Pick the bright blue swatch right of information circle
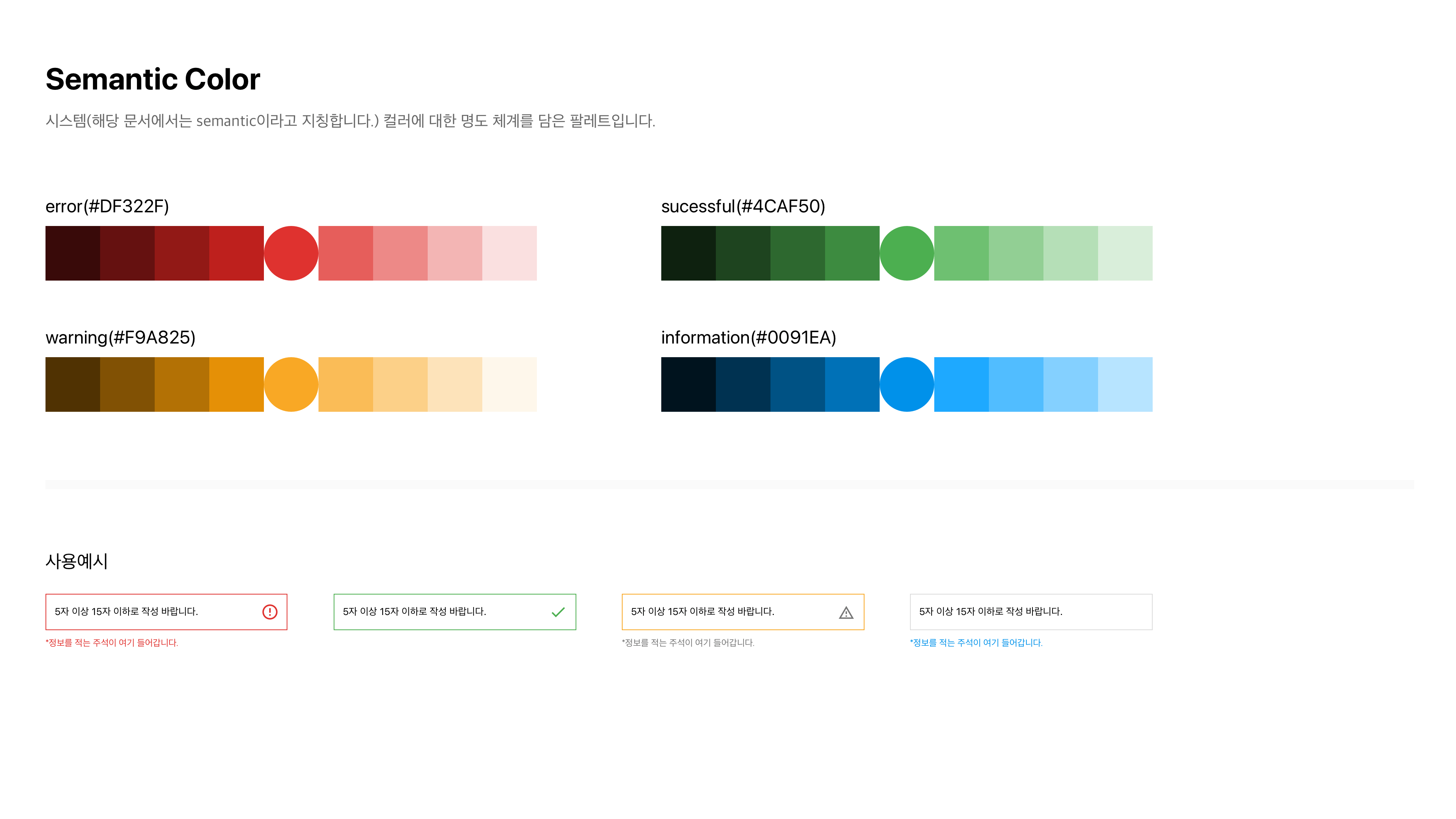 coord(962,384)
